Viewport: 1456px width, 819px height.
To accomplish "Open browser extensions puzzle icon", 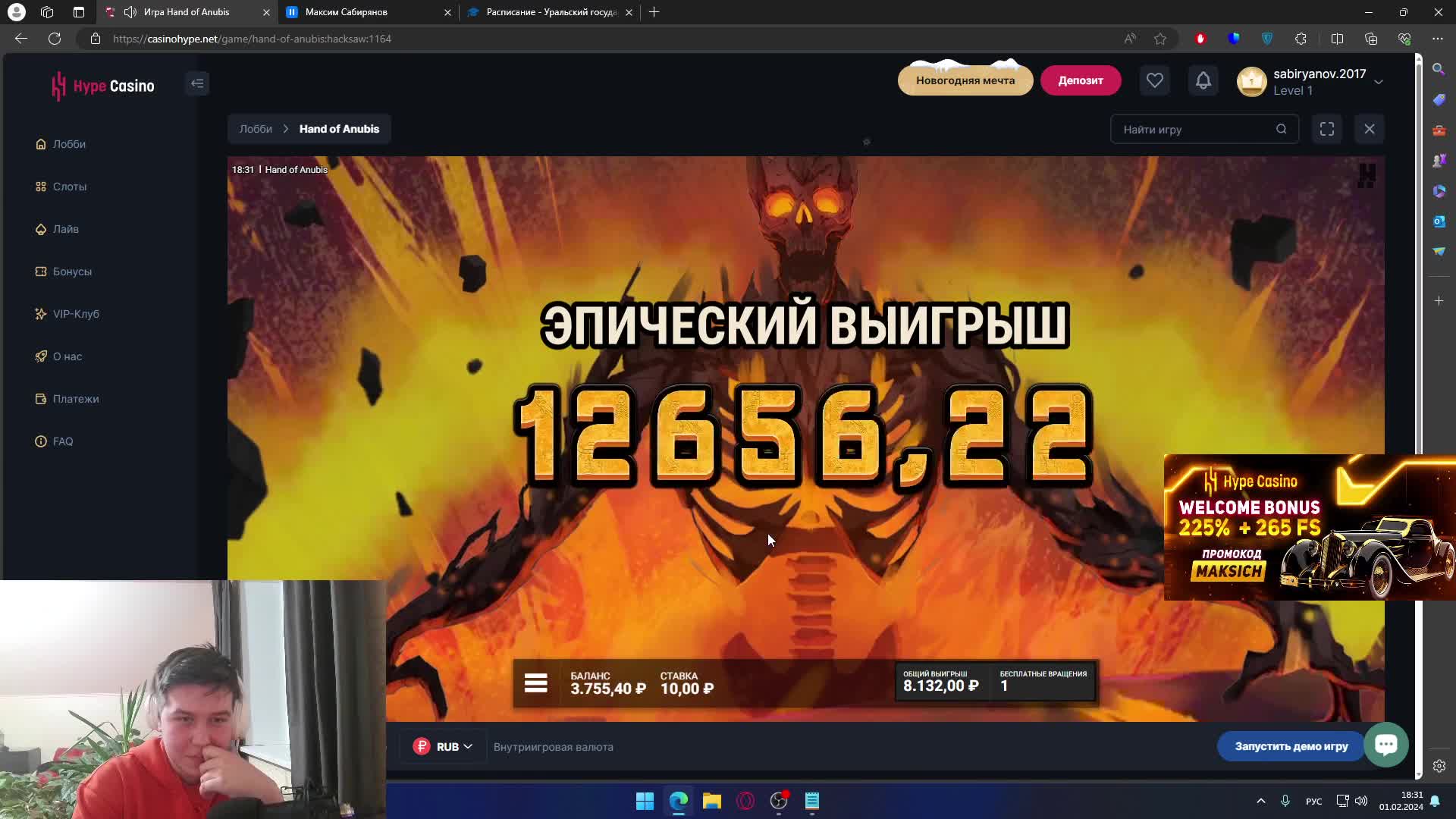I will click(1301, 39).
